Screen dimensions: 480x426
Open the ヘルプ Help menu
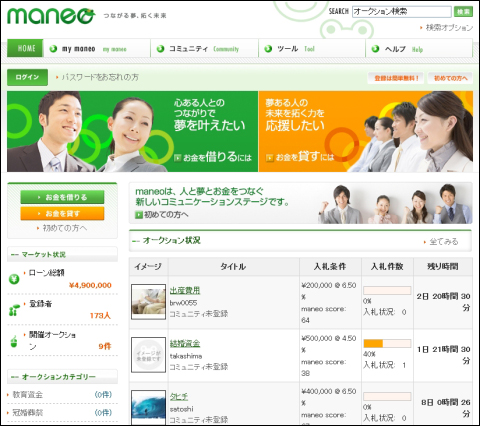[419, 48]
